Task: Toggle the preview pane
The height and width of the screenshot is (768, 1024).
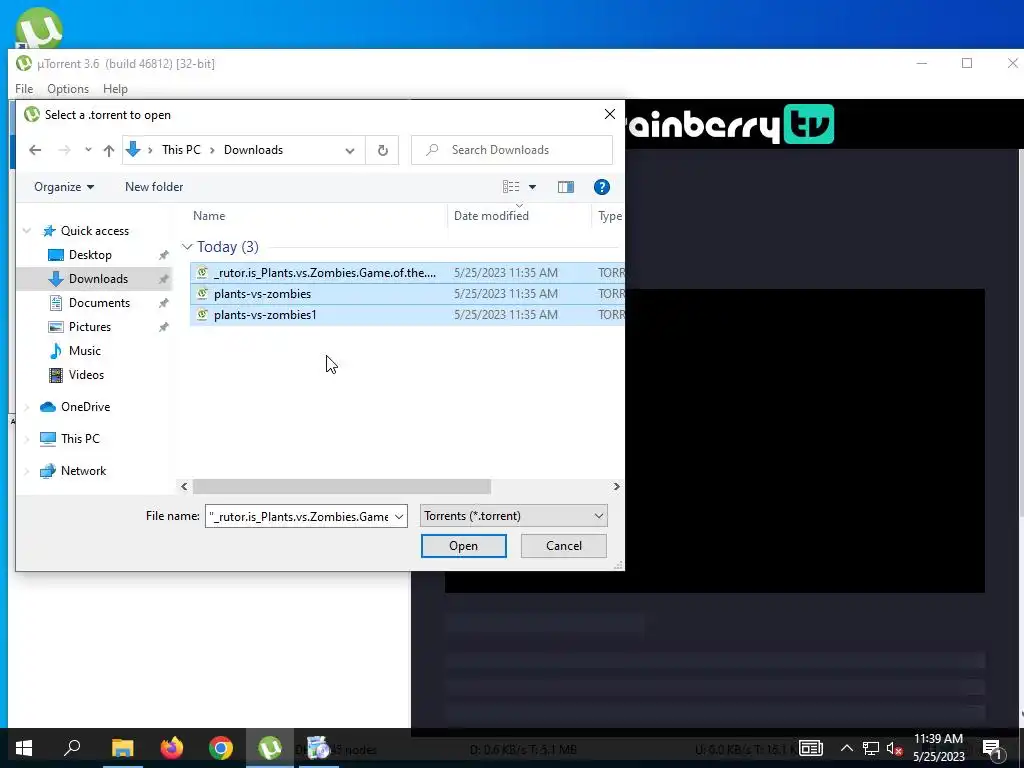Action: 566,187
